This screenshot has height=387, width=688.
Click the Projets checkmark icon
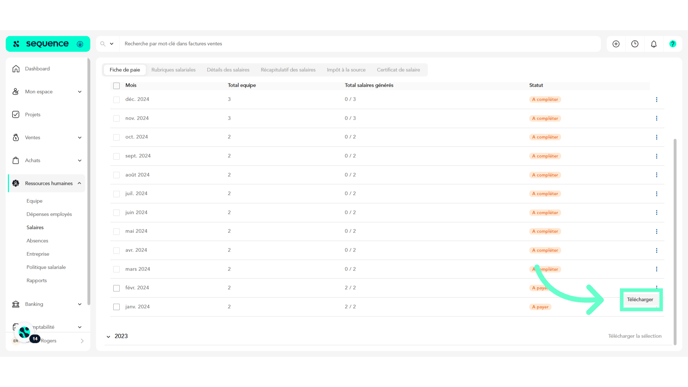(16, 115)
